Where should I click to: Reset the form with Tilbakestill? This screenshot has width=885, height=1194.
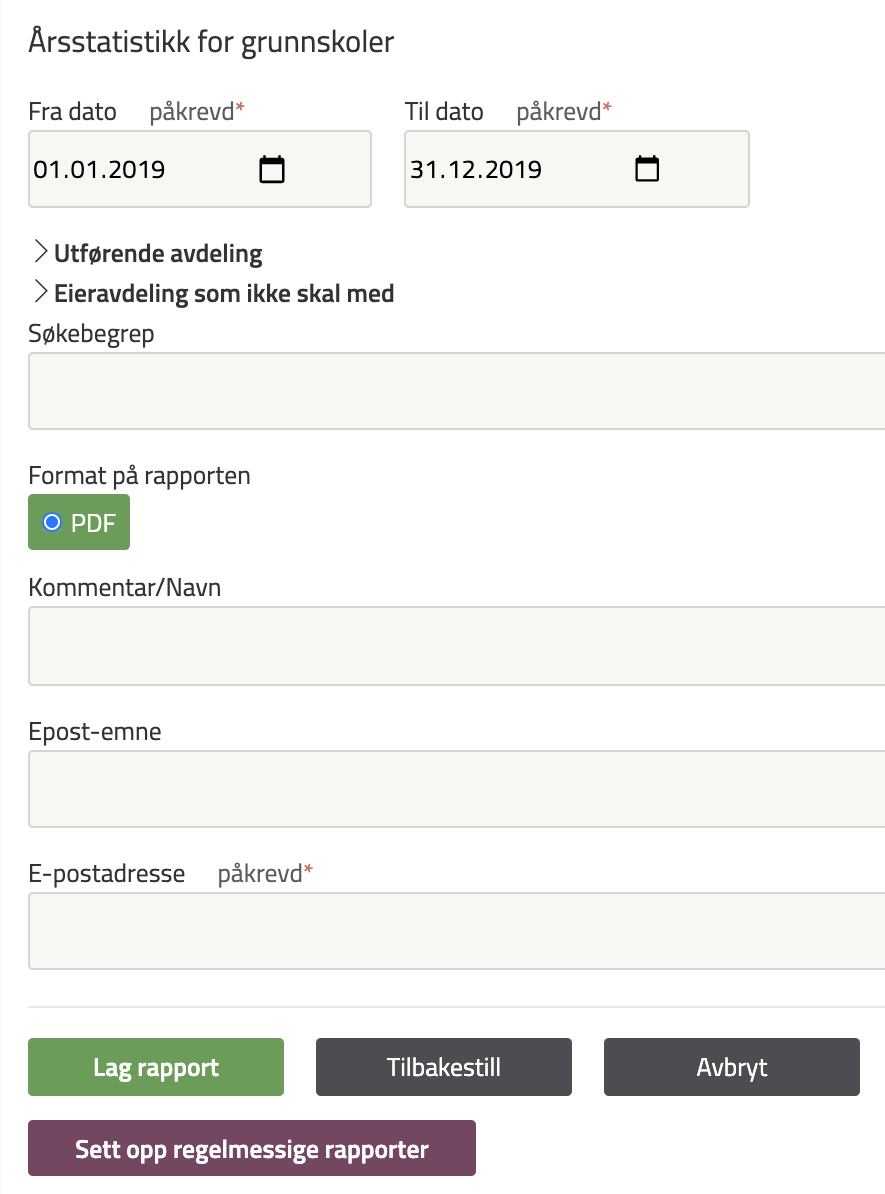[x=444, y=1067]
